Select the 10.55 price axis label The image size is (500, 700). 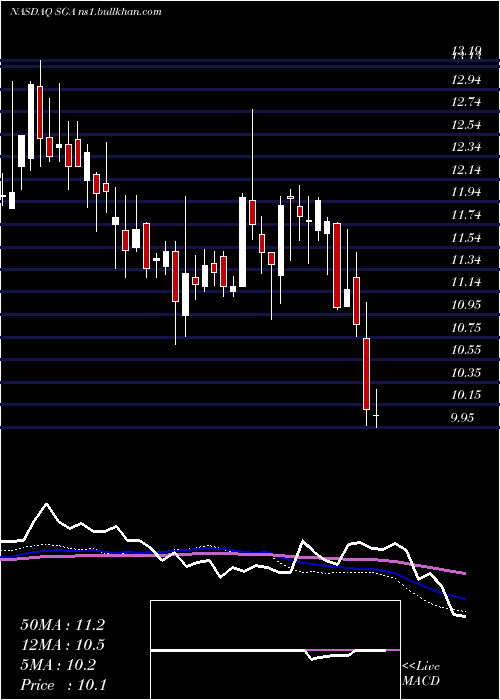coord(466,350)
